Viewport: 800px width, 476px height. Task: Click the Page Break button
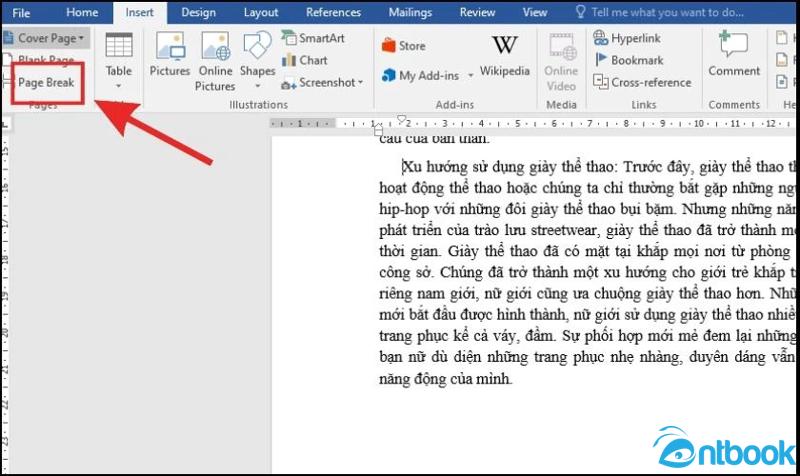(x=46, y=82)
